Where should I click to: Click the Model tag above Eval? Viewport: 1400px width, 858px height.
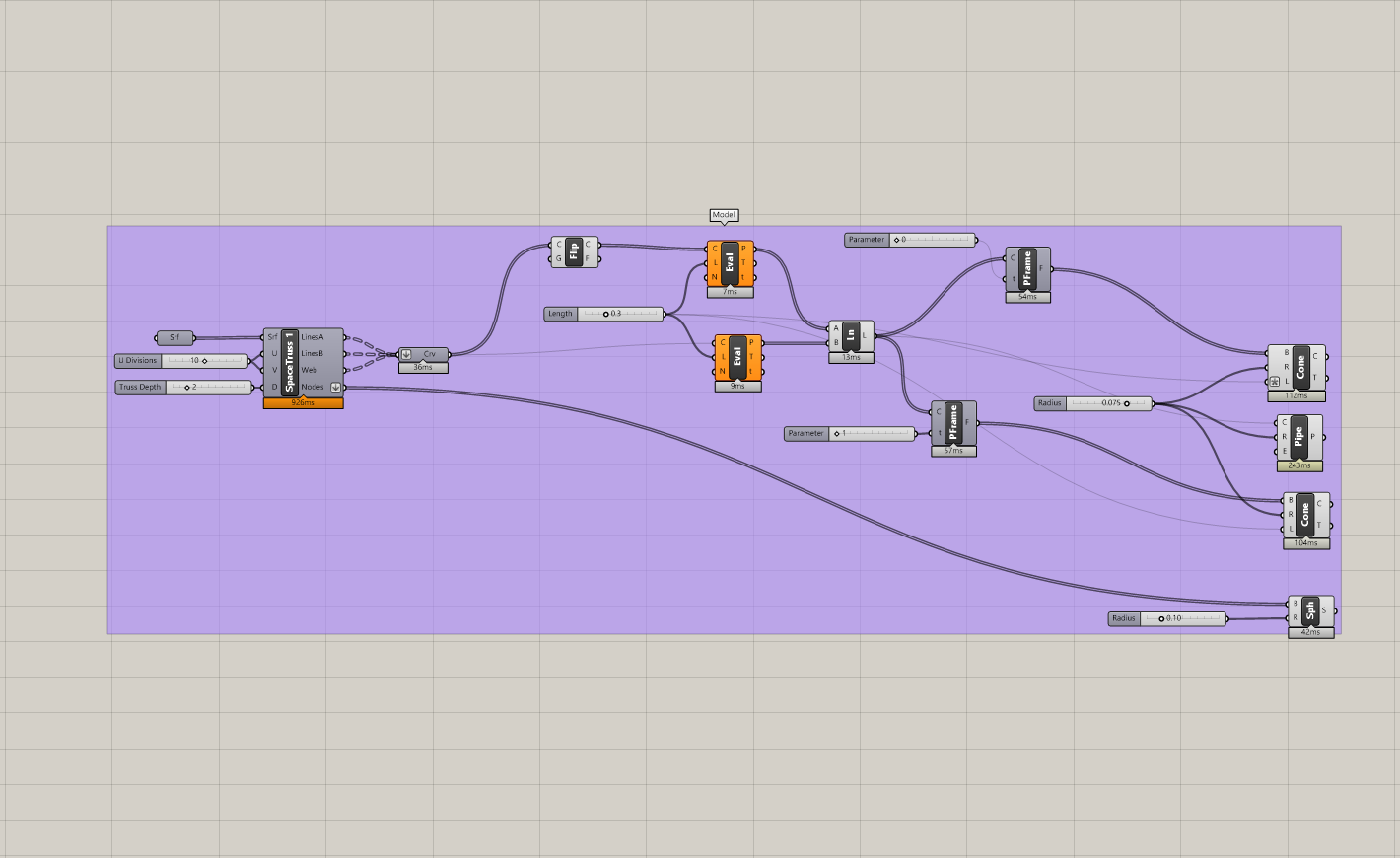pyautogui.click(x=723, y=215)
